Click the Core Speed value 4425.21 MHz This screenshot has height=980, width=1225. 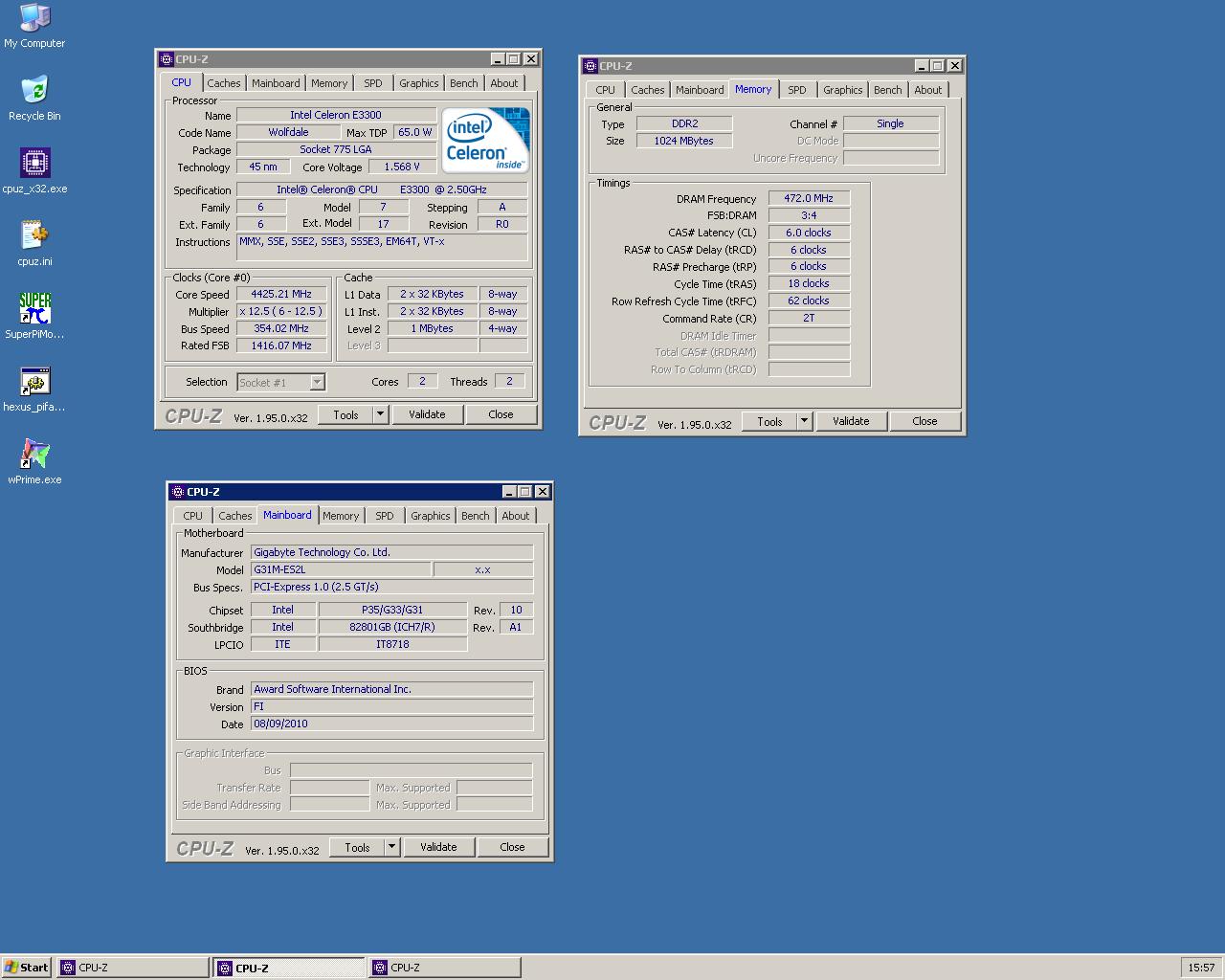281,294
